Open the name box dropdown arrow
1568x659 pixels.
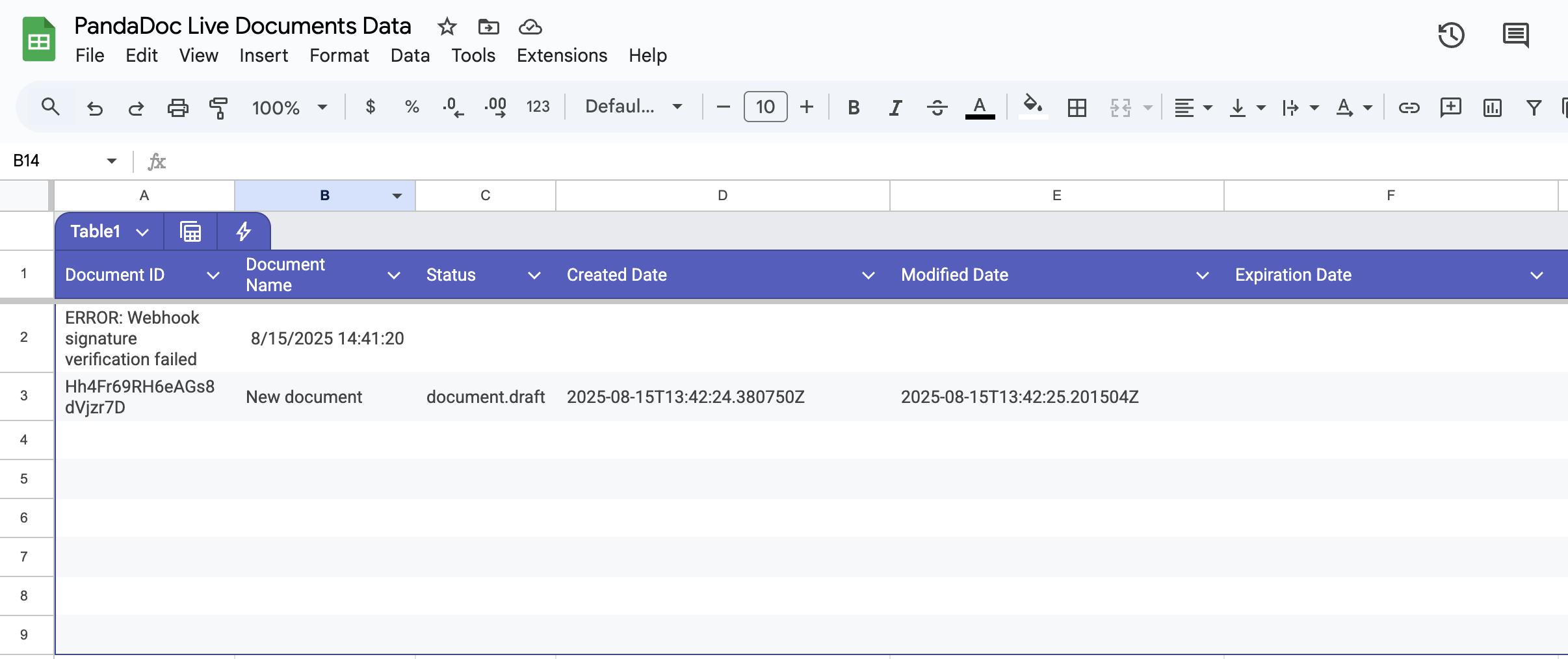pyautogui.click(x=112, y=161)
